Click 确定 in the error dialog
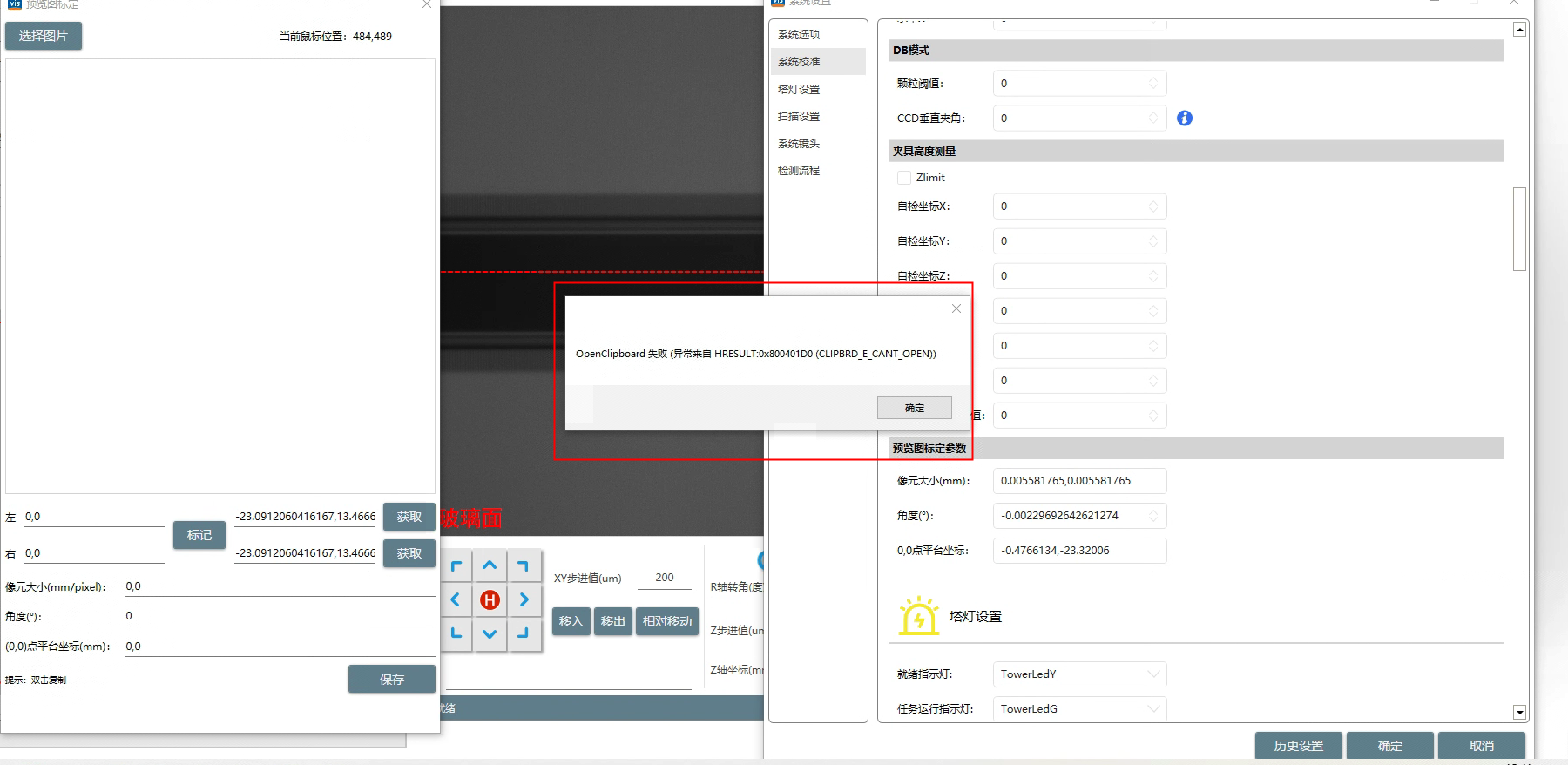 point(915,408)
